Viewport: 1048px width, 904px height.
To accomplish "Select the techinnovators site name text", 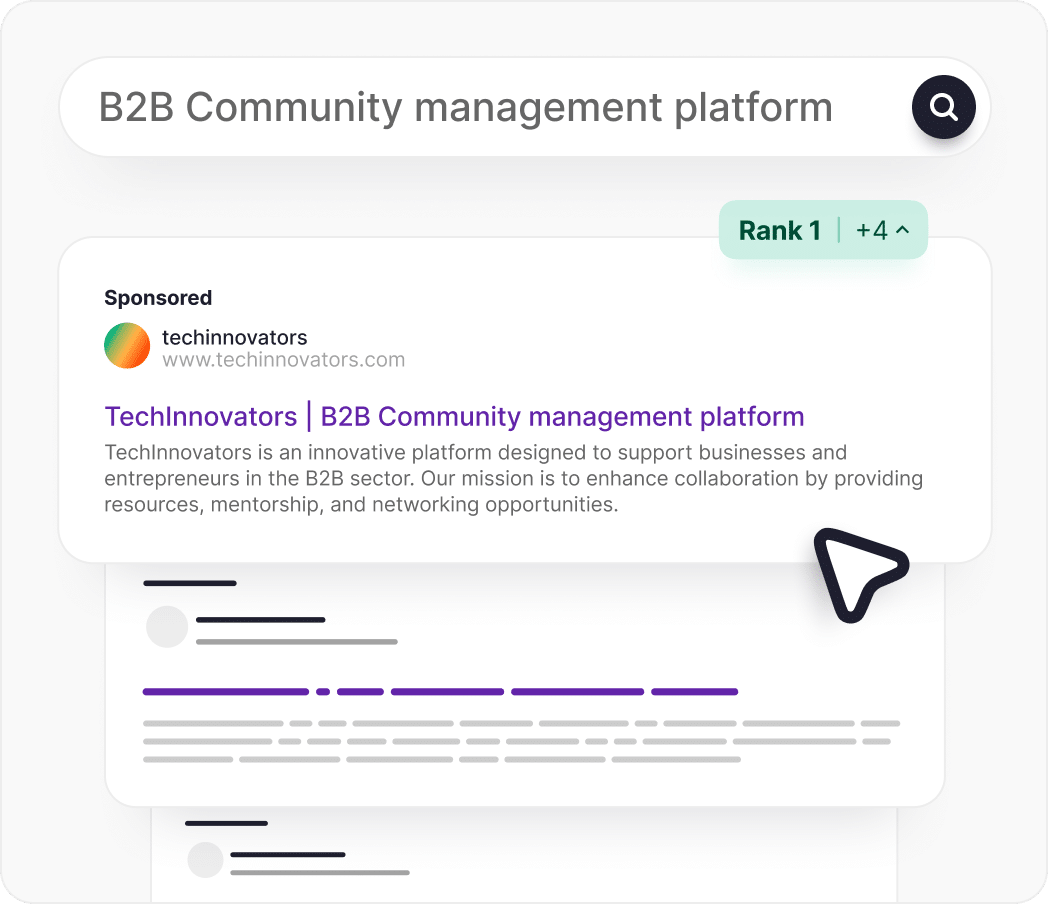I will tap(234, 337).
